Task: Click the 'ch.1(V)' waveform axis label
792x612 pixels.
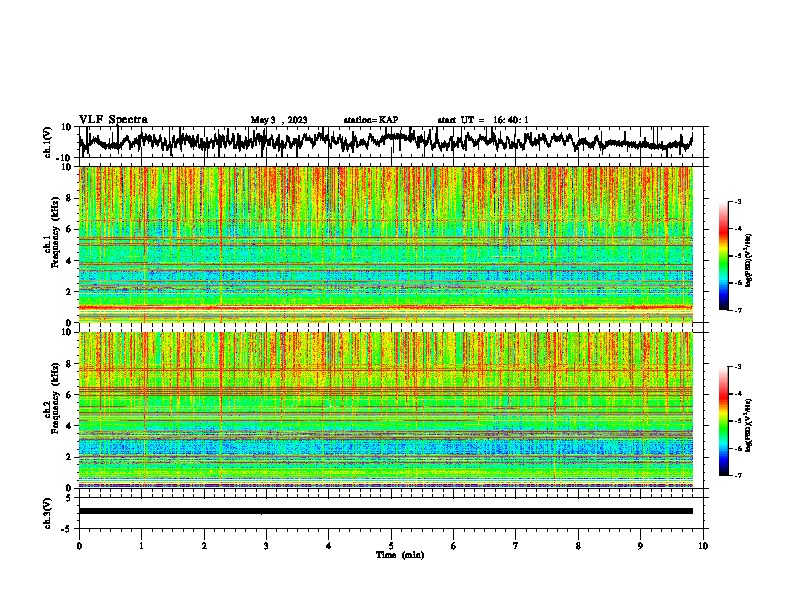Action: click(48, 142)
